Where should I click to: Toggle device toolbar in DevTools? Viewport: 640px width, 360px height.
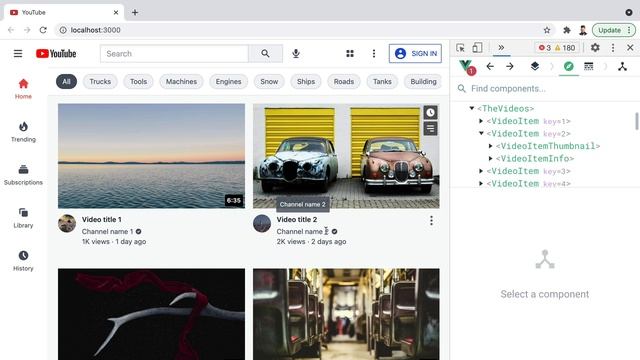coord(477,48)
